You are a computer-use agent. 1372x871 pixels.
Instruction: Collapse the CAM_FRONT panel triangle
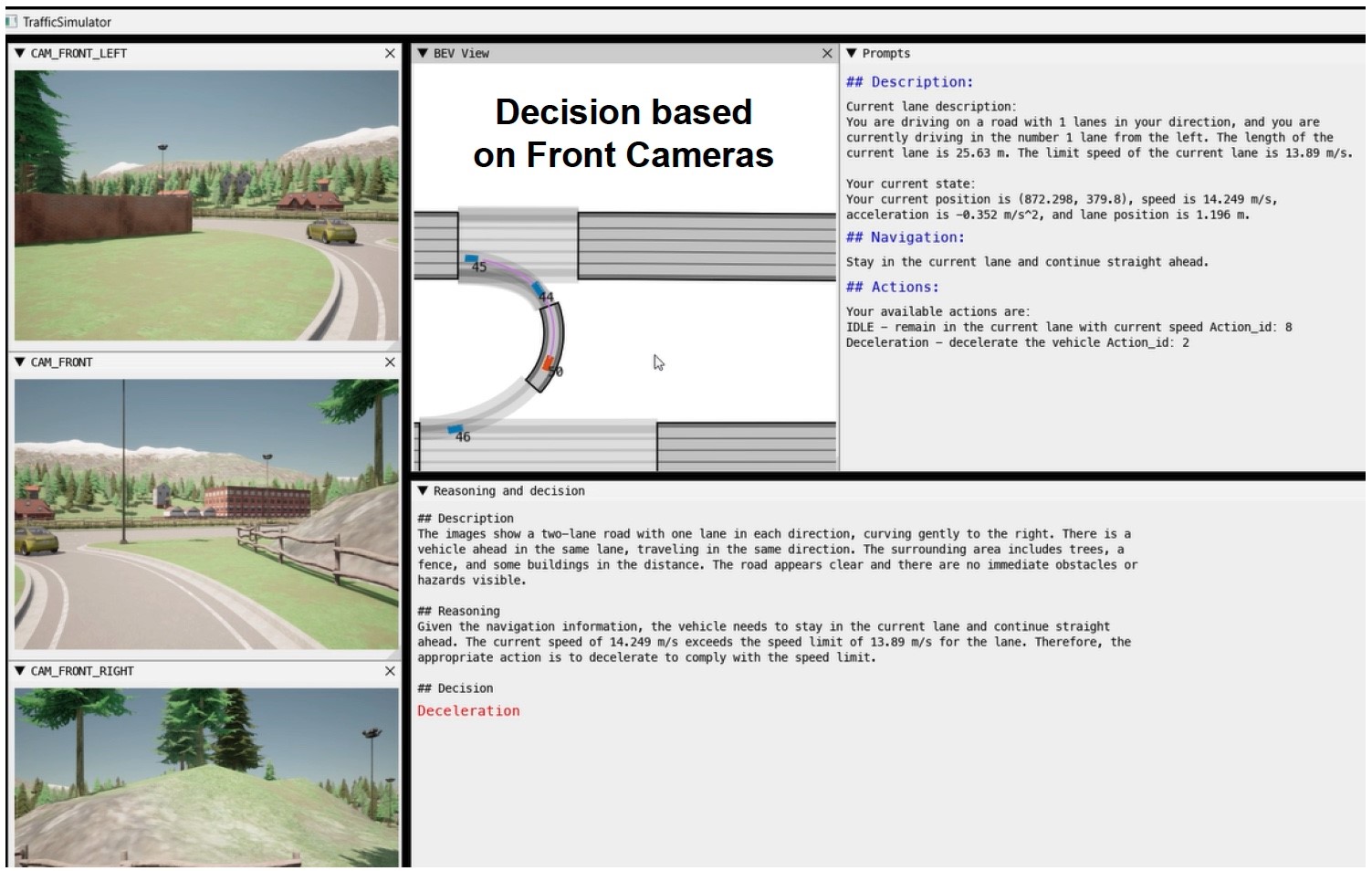tap(19, 362)
